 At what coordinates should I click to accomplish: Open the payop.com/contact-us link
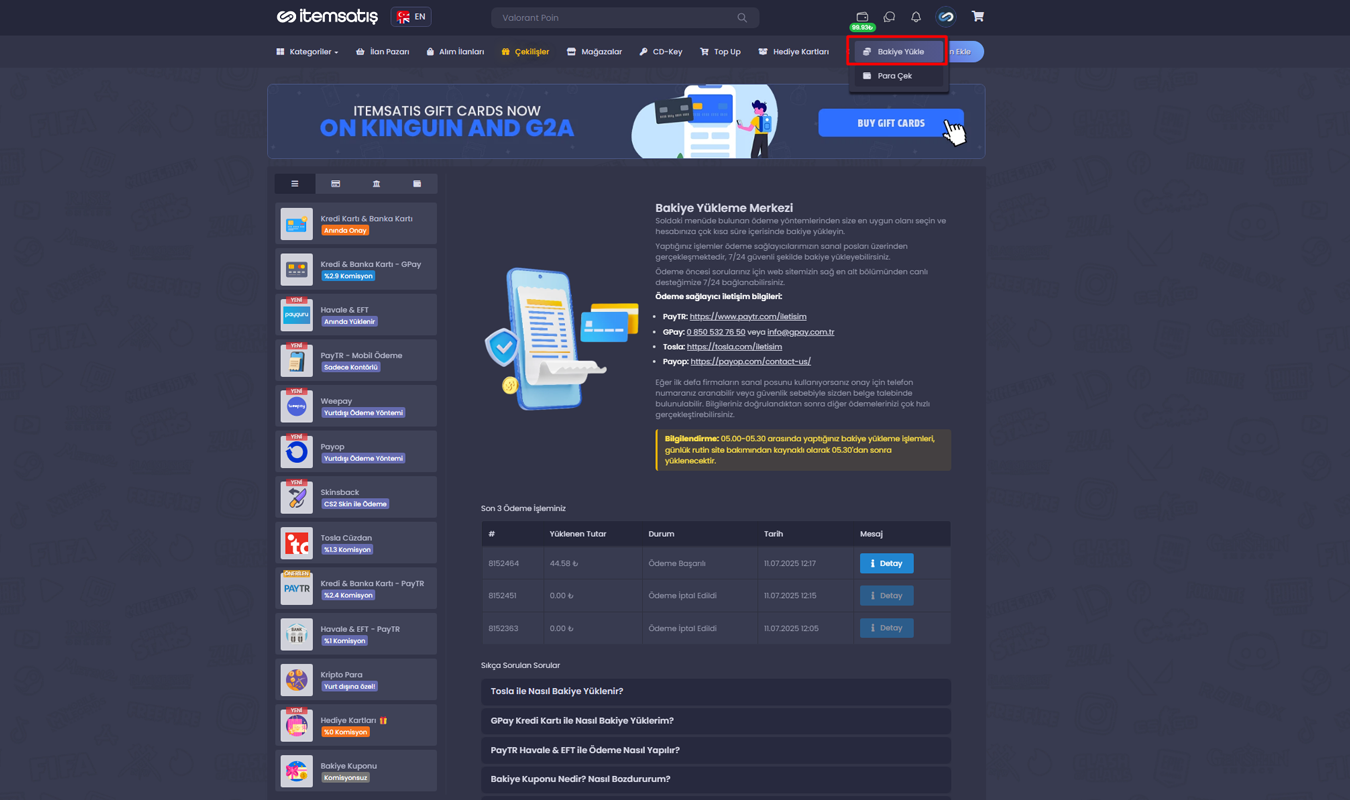click(750, 362)
